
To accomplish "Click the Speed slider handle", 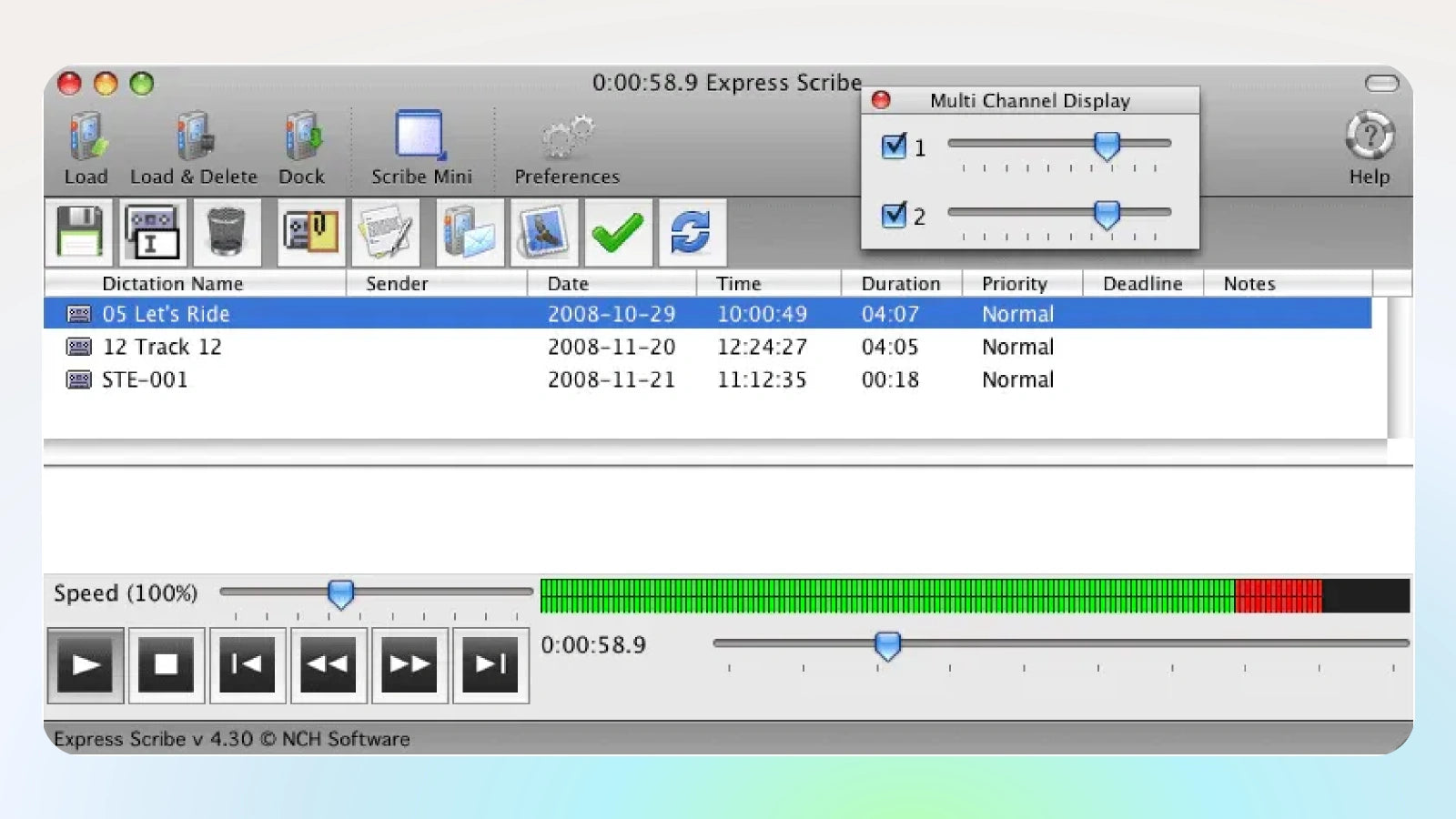I will pos(340,594).
